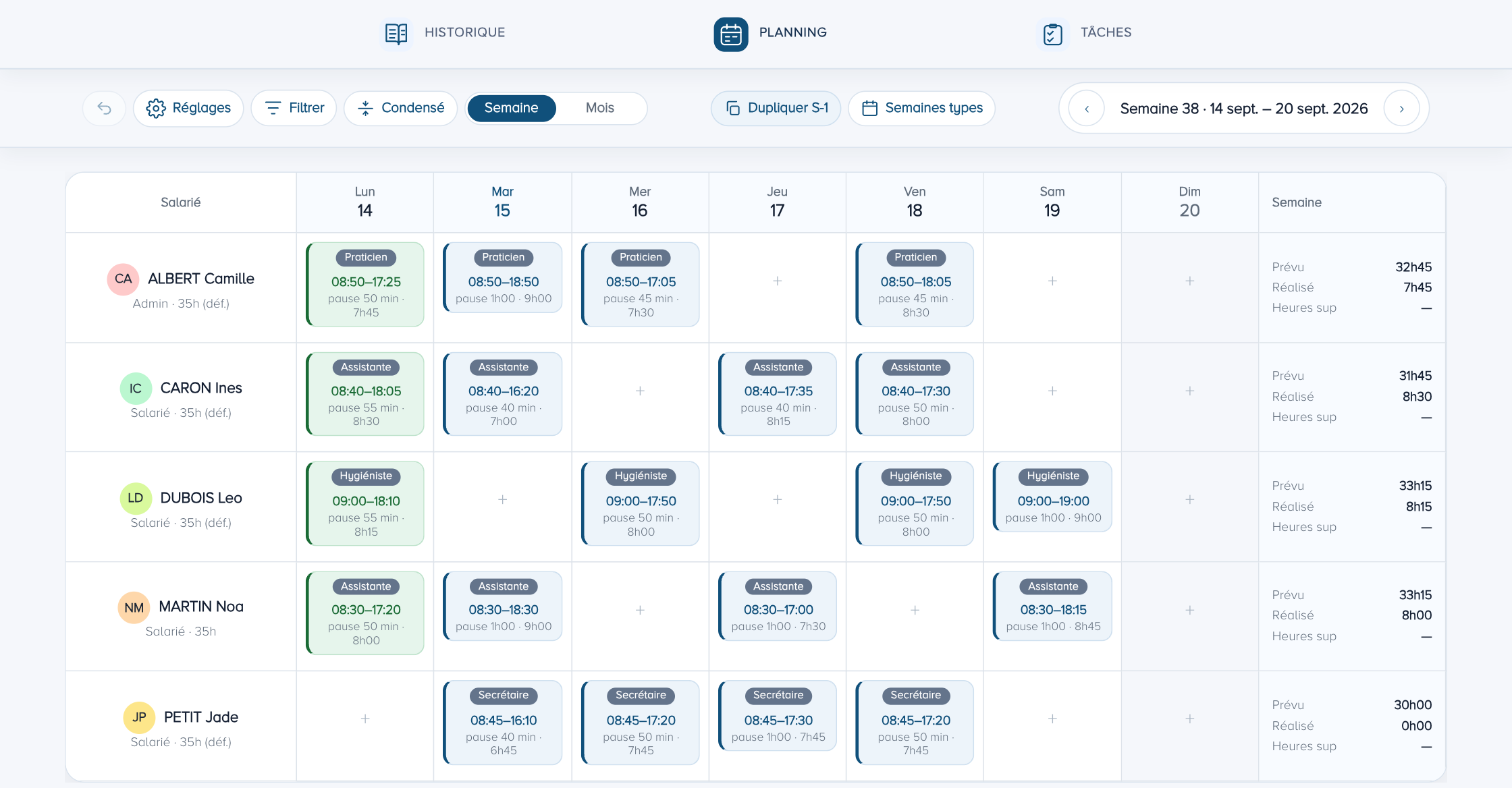The width and height of the screenshot is (1512, 788).
Task: Add a shift for CARON Ines on Wednesday 16
Action: coord(640,391)
